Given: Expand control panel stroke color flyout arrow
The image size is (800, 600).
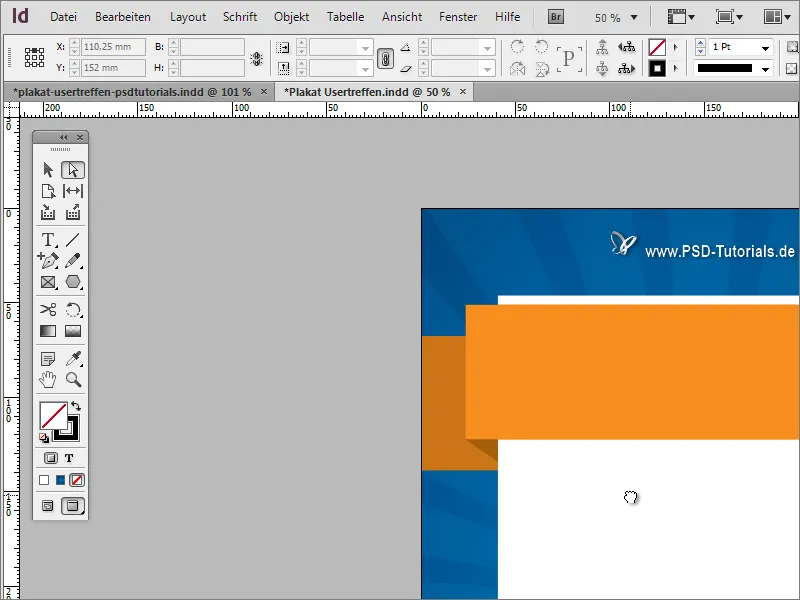Looking at the screenshot, I should point(676,68).
